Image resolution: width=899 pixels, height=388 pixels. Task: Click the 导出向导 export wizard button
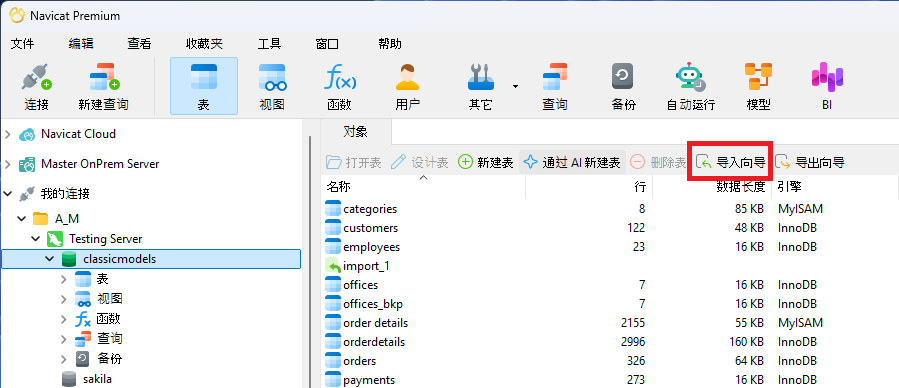(x=810, y=163)
